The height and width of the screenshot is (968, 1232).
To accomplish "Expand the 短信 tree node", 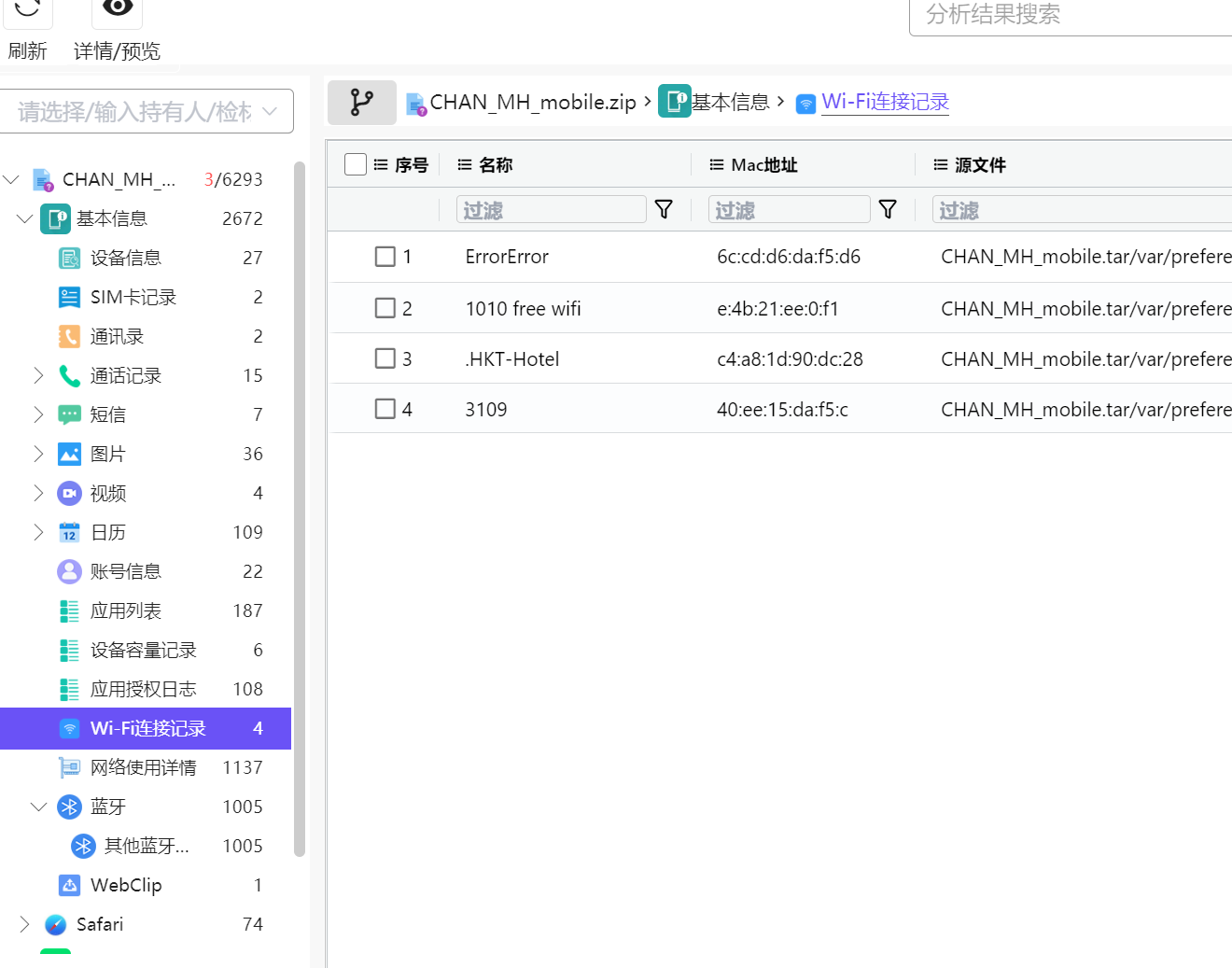I will point(38,414).
